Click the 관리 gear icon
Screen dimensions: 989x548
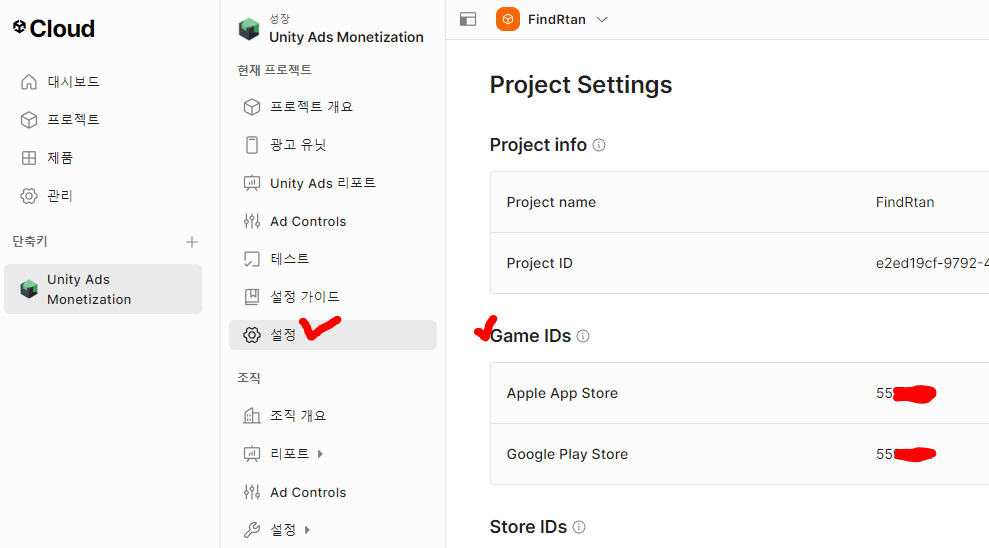[x=29, y=196]
